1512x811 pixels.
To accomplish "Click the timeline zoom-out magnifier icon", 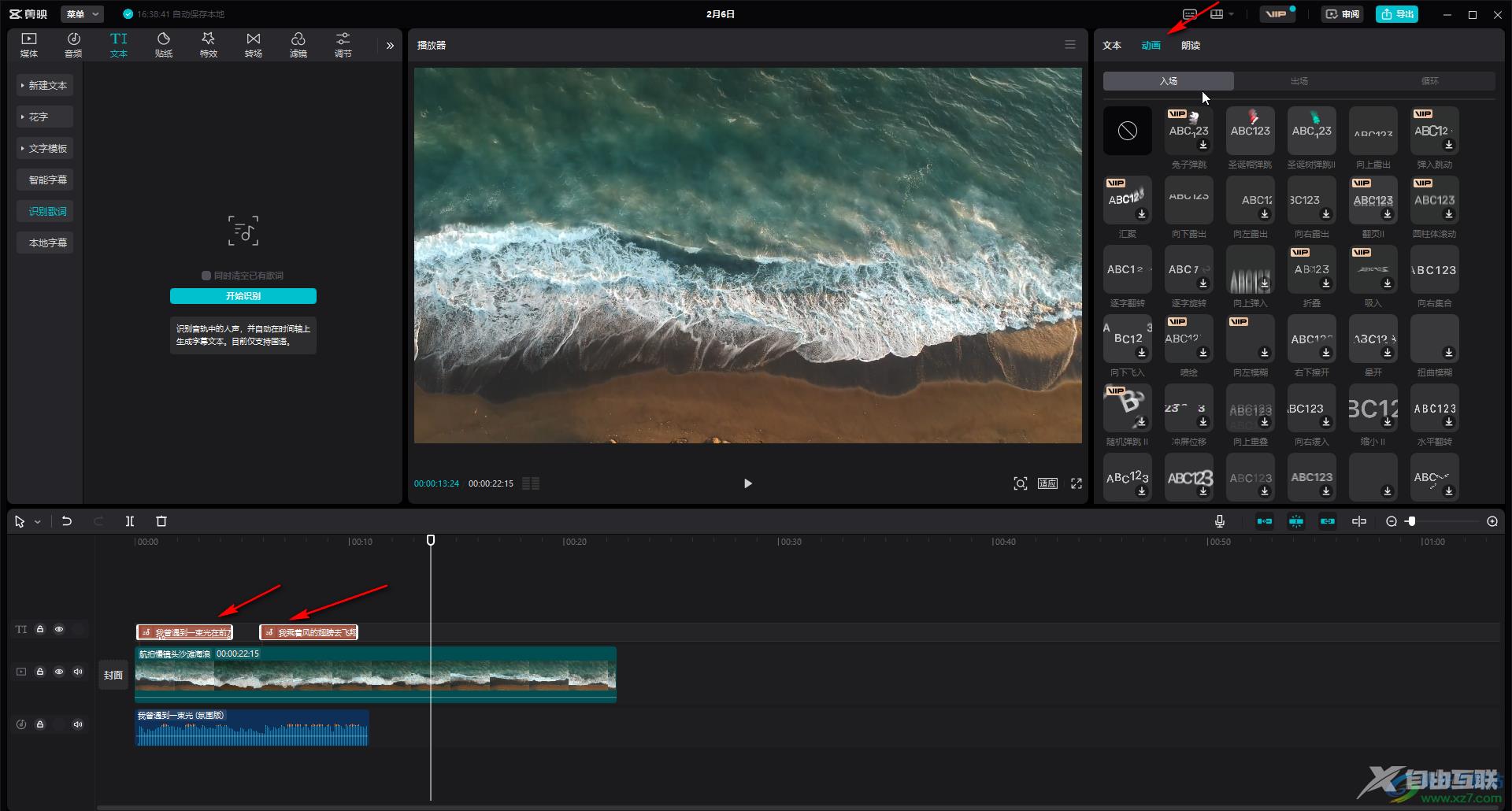I will pyautogui.click(x=1392, y=521).
